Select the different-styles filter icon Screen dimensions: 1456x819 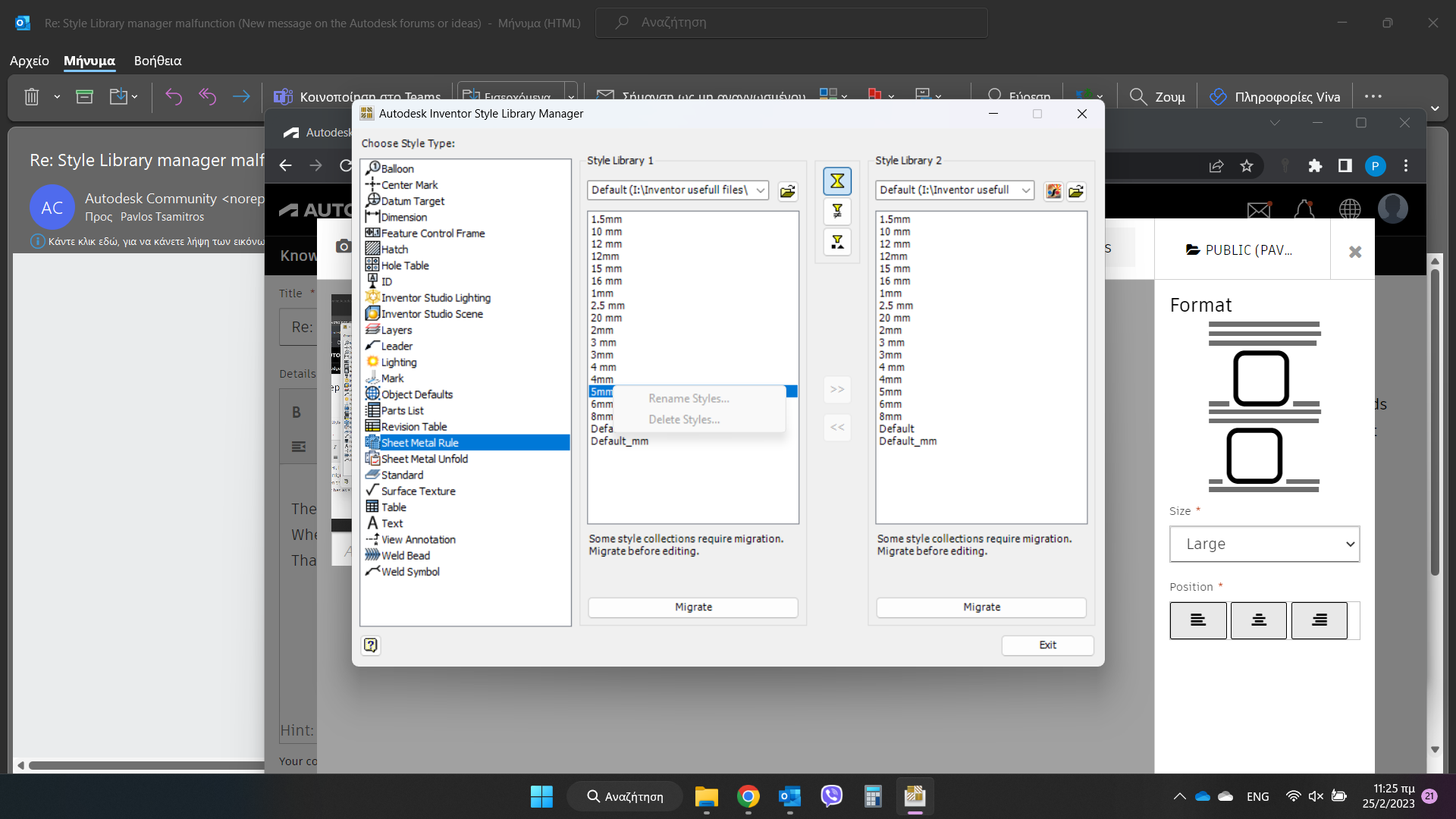point(837,212)
